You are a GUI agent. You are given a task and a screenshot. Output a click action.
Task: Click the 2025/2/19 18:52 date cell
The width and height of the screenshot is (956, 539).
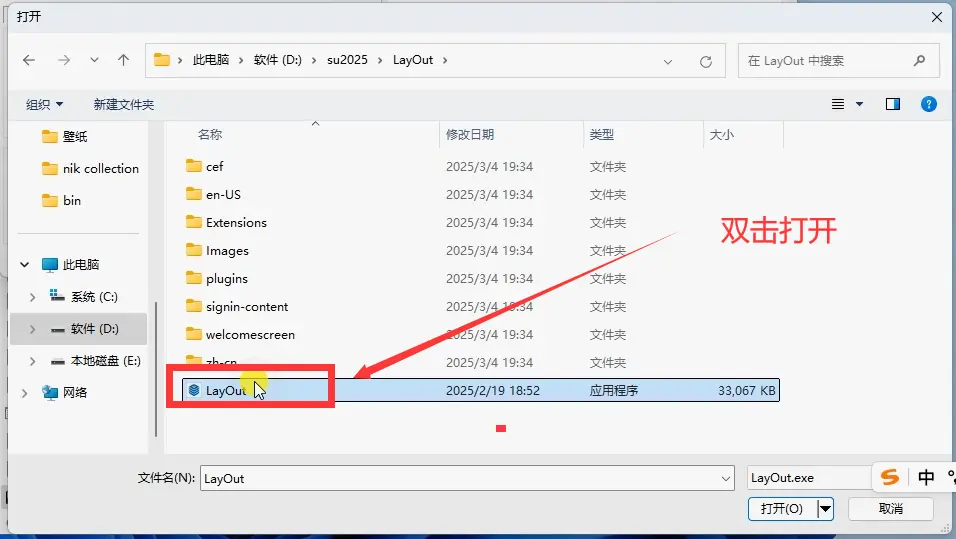(x=493, y=391)
